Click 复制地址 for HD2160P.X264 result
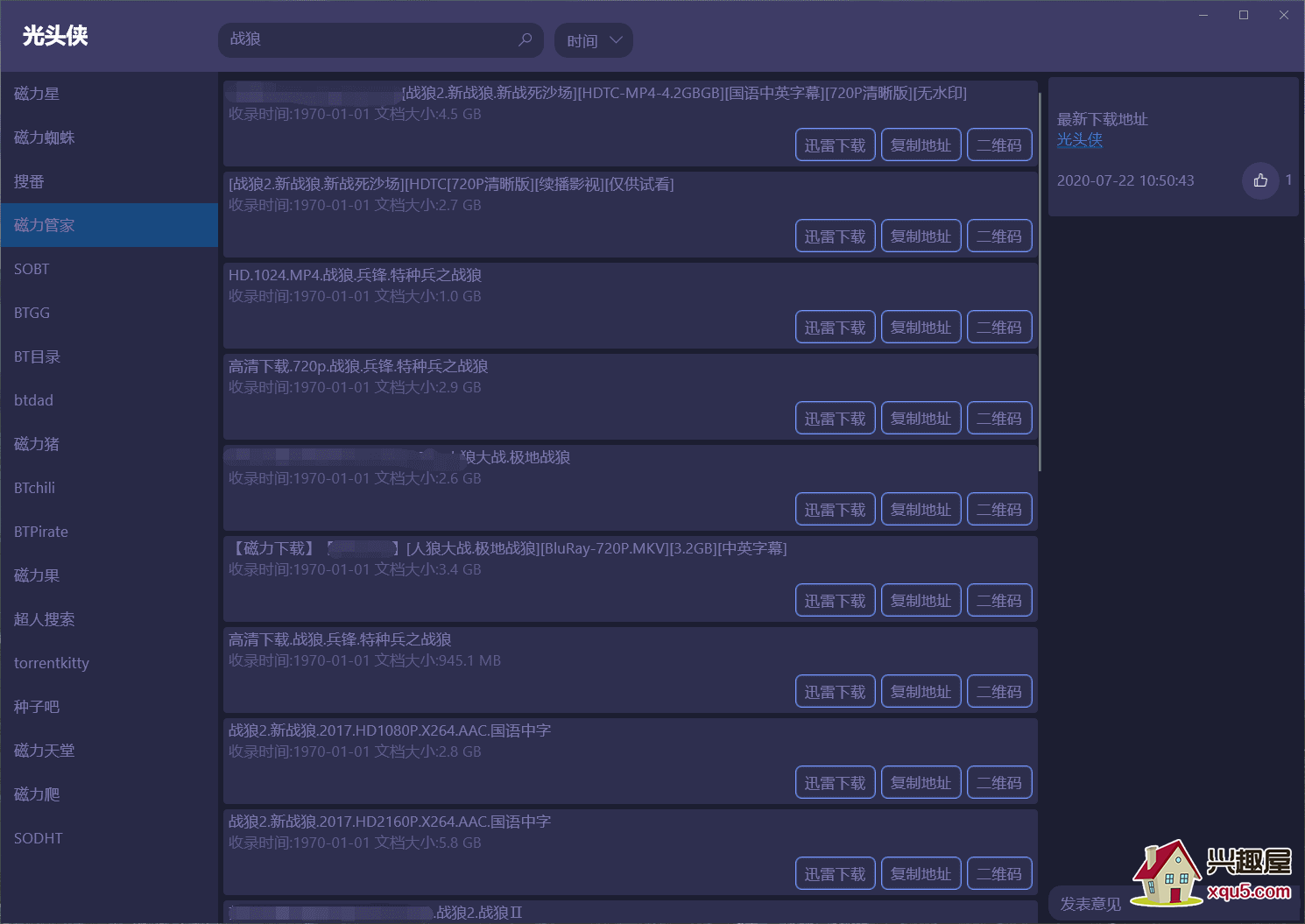This screenshot has height=924, width=1305. click(921, 874)
